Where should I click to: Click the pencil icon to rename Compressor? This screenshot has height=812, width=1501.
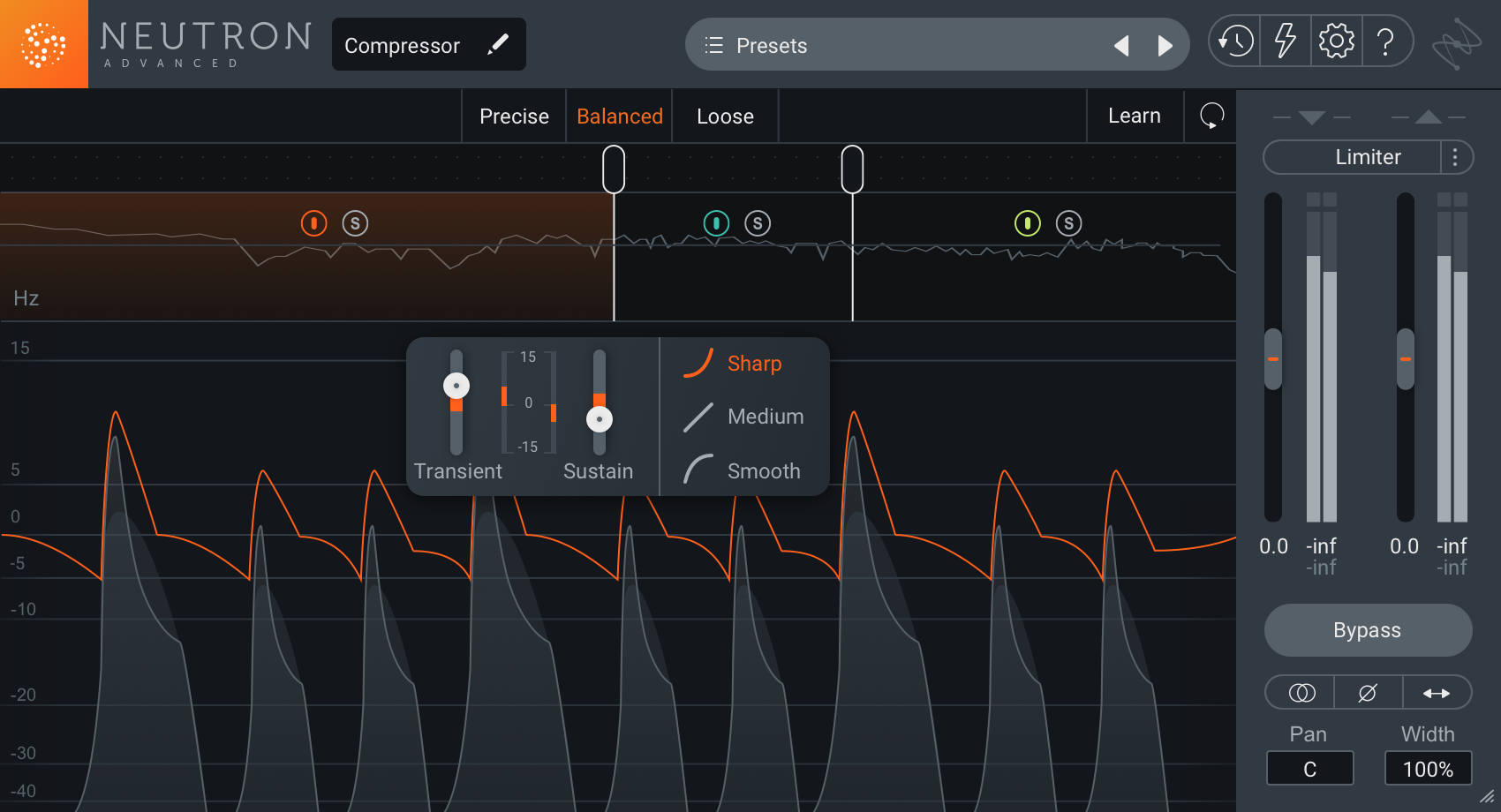coord(498,44)
